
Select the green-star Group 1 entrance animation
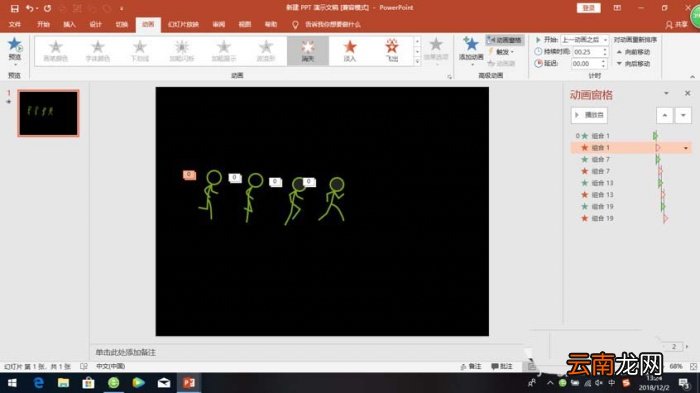(x=630, y=136)
